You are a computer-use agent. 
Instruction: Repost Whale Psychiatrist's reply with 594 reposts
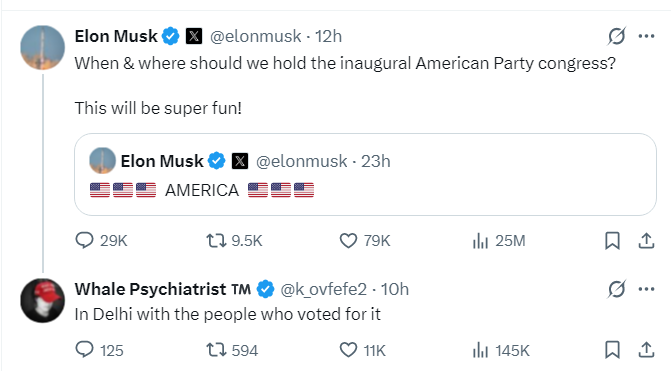(232, 350)
